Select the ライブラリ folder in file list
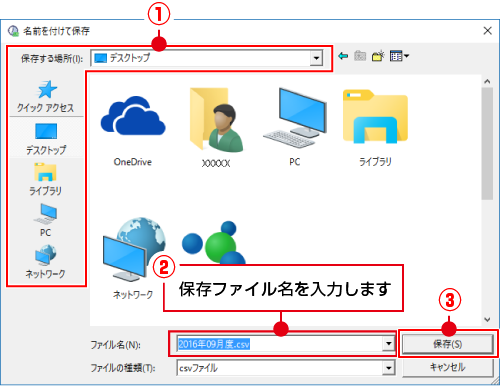Image resolution: width=501 pixels, height=386 pixels. tap(375, 128)
